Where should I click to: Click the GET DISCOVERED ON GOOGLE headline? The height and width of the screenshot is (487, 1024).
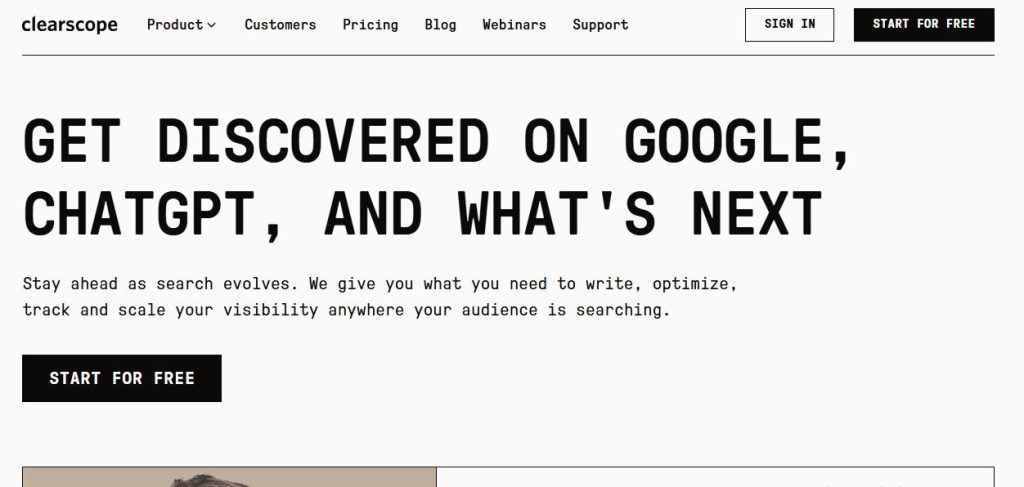point(436,141)
